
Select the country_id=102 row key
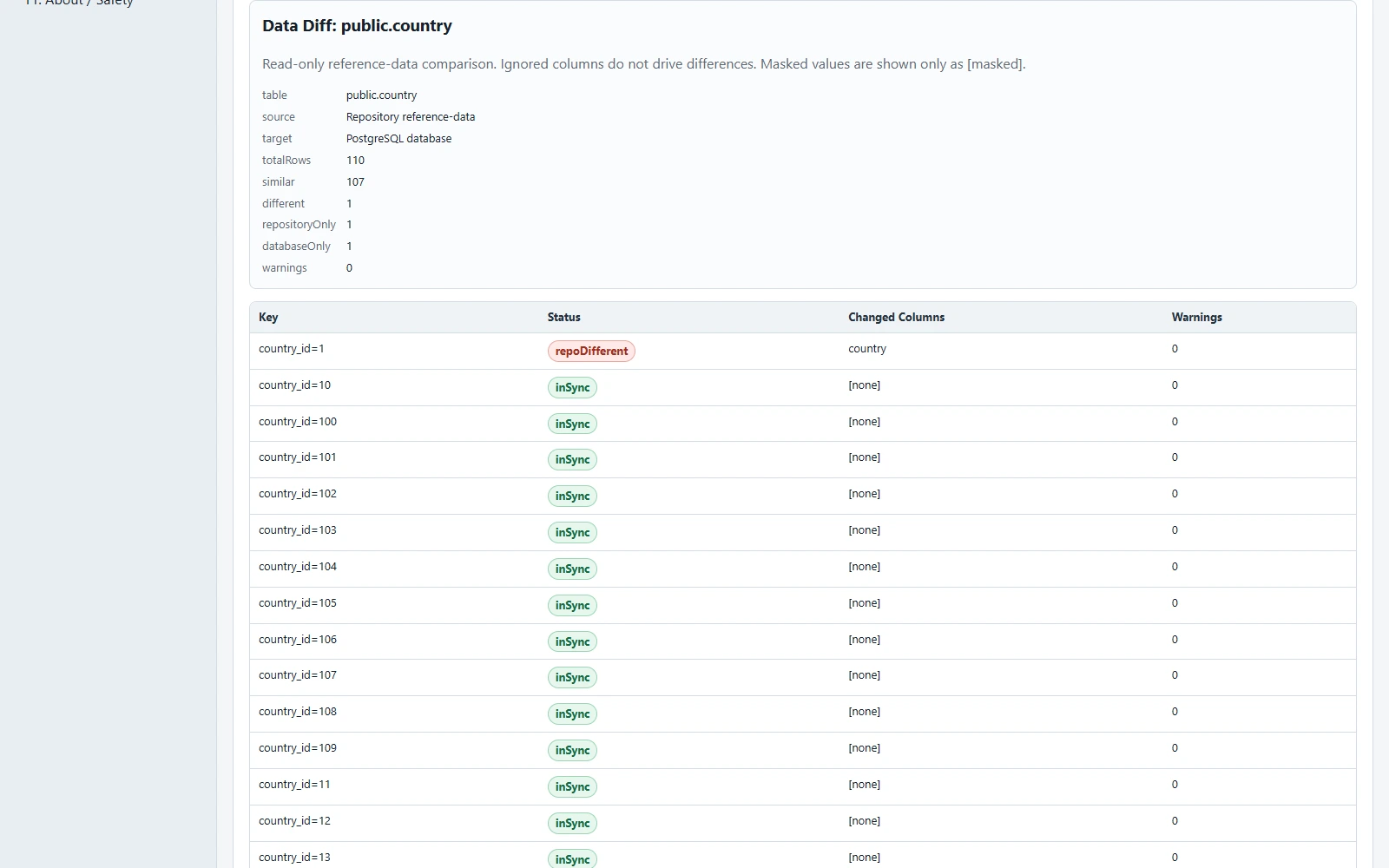(298, 494)
